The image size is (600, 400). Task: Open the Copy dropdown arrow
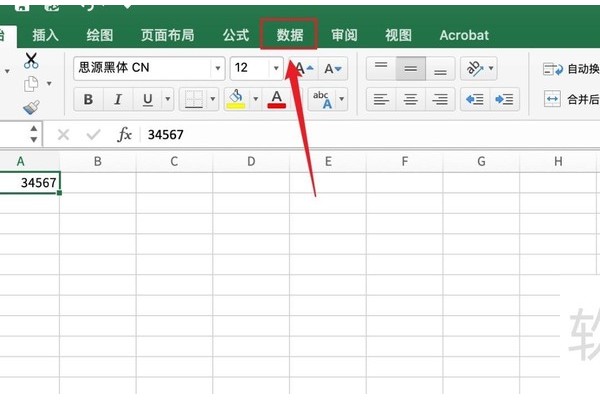49,83
